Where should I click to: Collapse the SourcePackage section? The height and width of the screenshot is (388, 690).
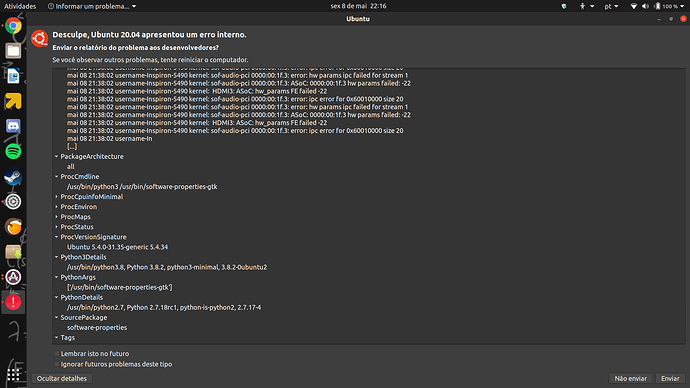(x=56, y=318)
